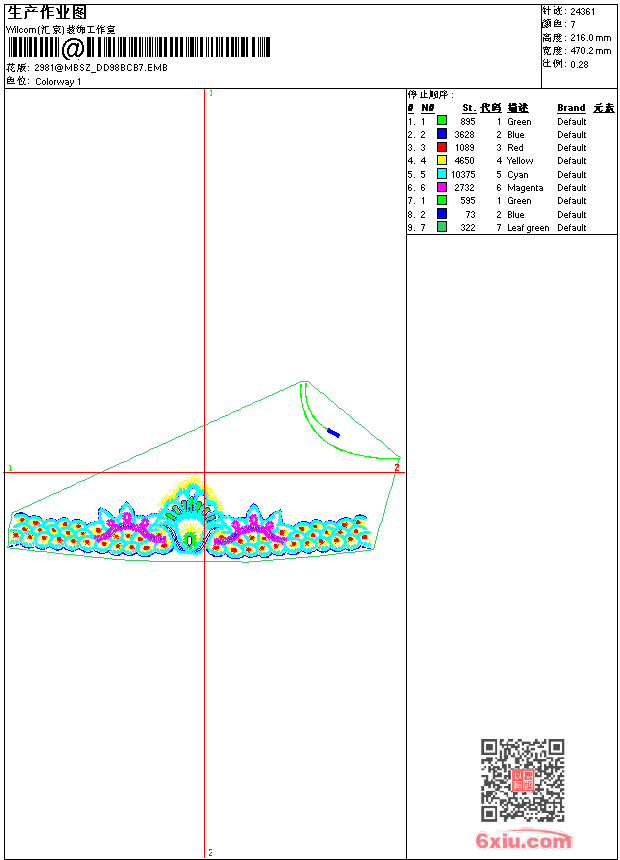Click the 'St.' column header

pyautogui.click(x=469, y=108)
